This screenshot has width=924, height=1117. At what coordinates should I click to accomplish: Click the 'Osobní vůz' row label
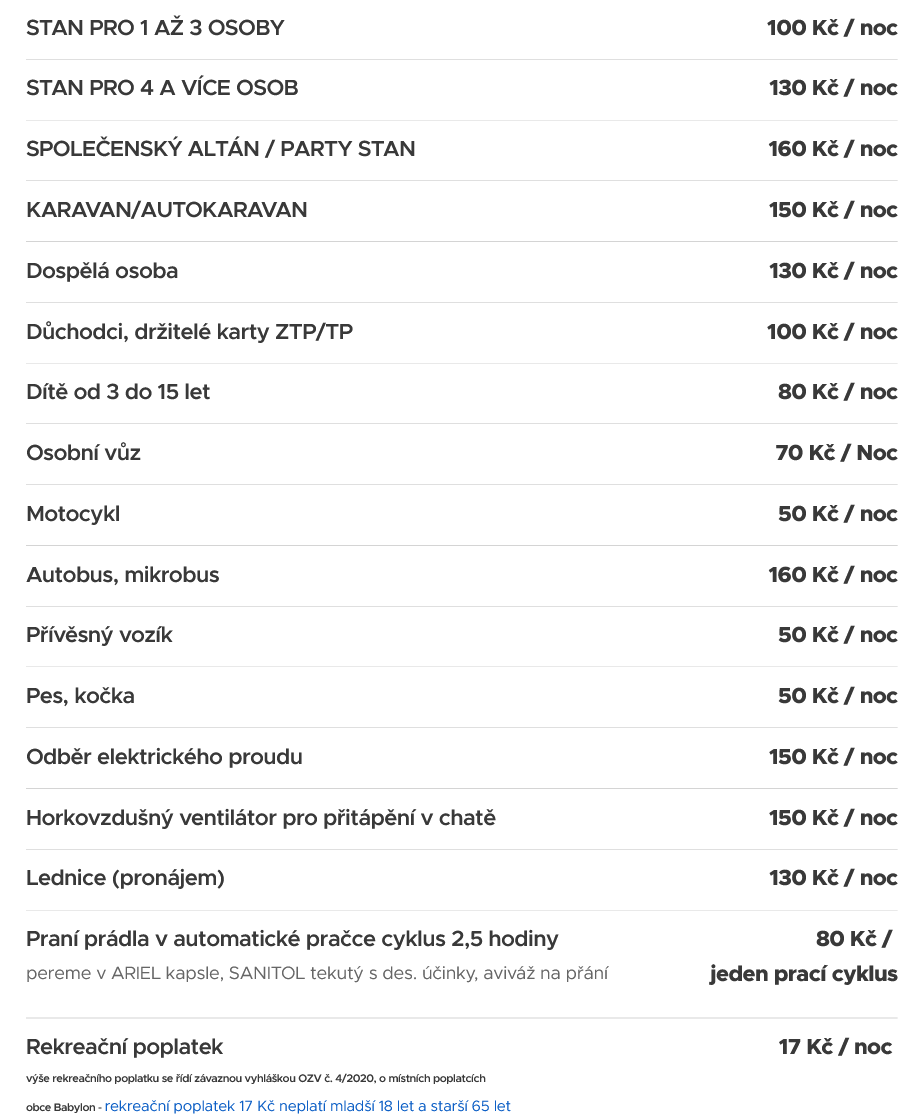point(83,453)
